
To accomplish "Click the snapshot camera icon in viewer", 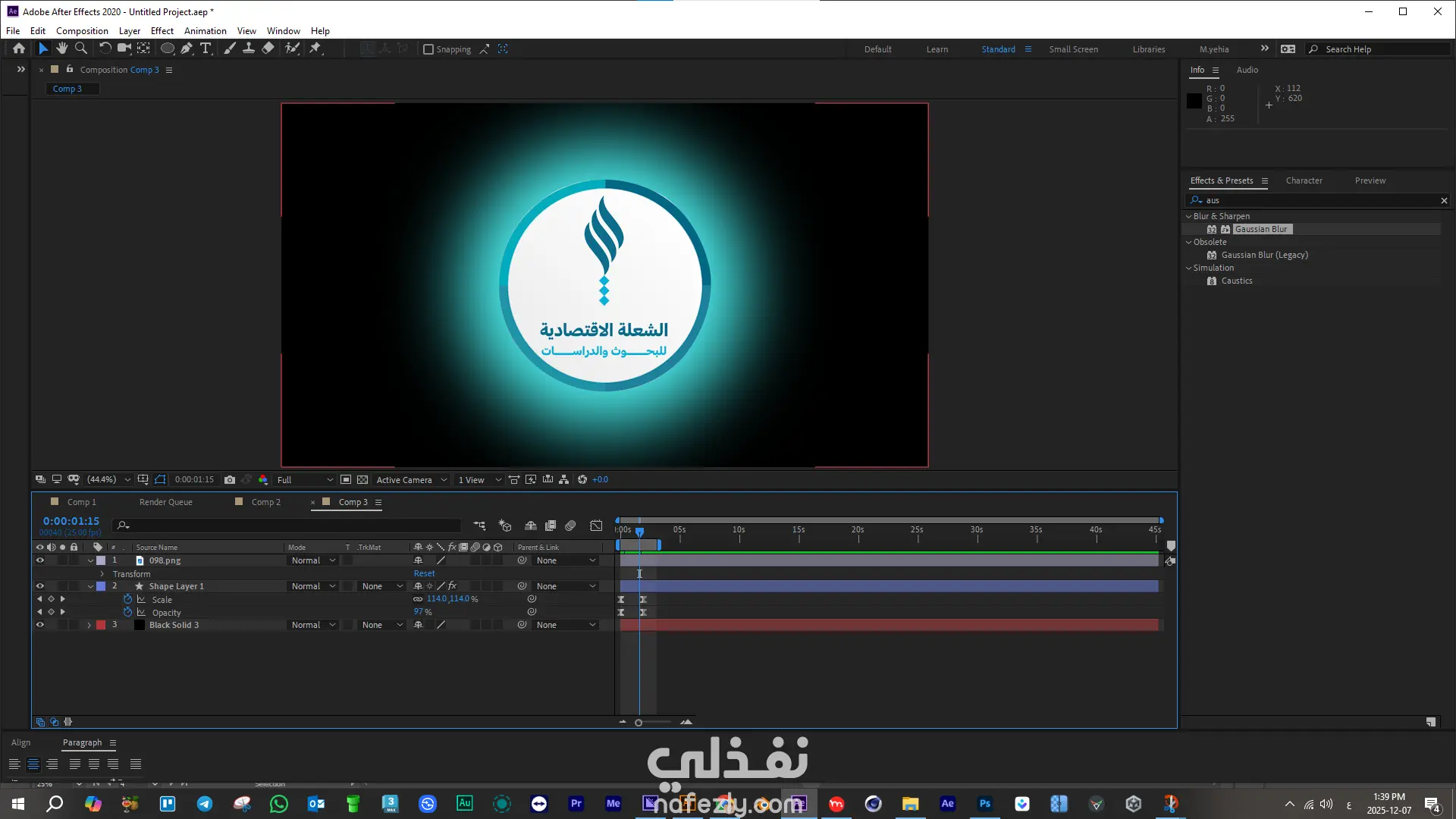I will [x=230, y=480].
